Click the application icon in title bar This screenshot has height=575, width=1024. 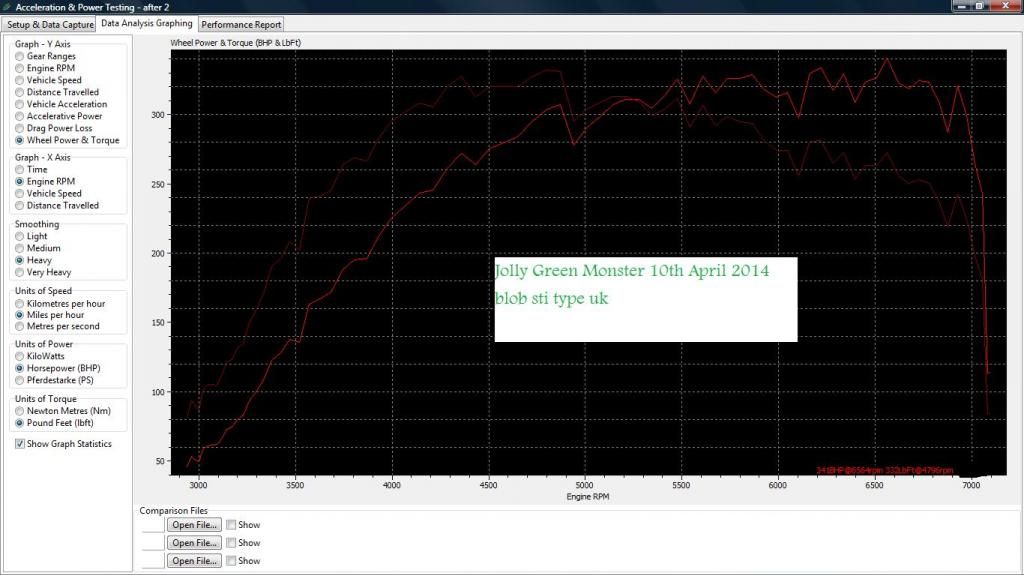click(8, 7)
